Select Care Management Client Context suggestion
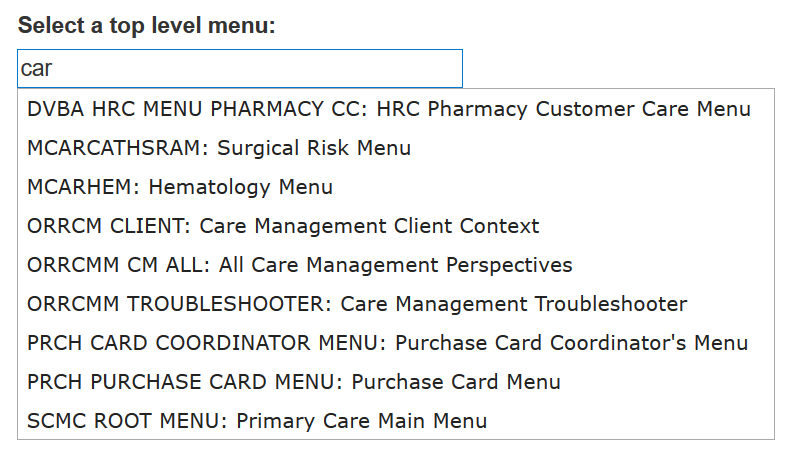The height and width of the screenshot is (456, 792). pos(369,226)
